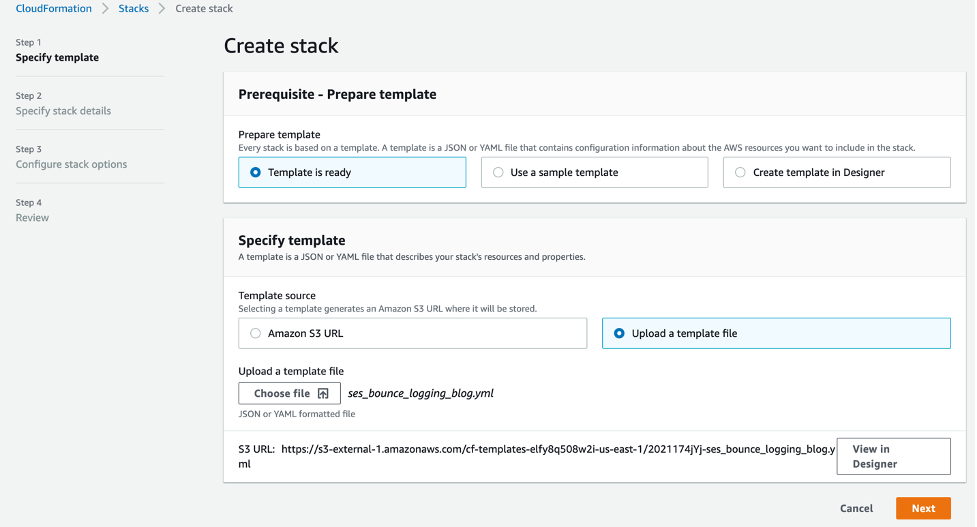977x527 pixels.
Task: Select Use a sample template option
Action: (499, 173)
